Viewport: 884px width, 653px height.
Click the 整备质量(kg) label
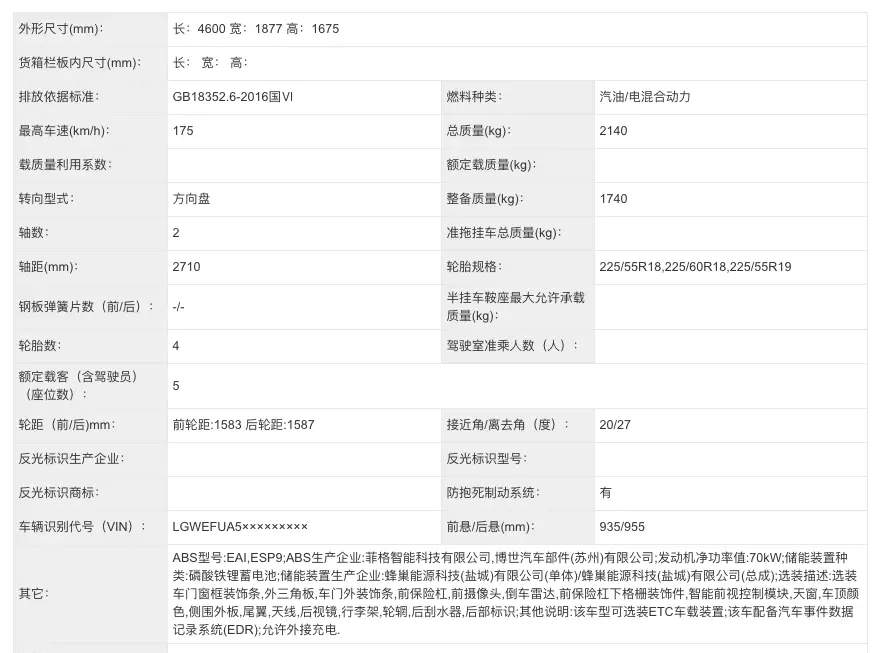tap(485, 198)
